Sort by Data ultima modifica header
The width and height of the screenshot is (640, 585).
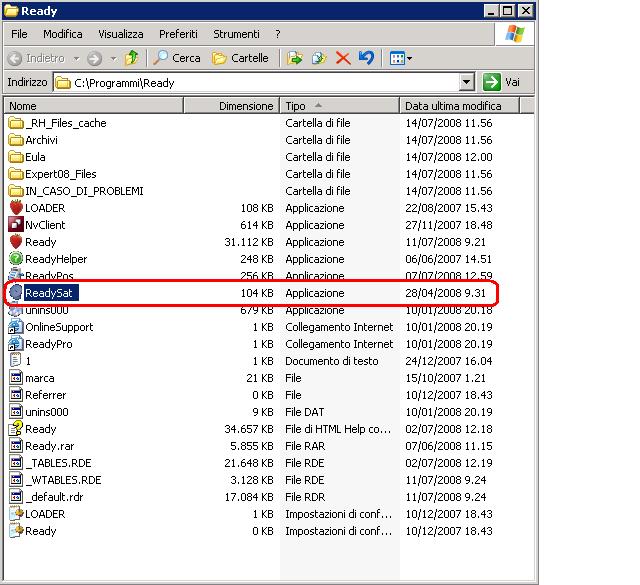click(x=460, y=106)
